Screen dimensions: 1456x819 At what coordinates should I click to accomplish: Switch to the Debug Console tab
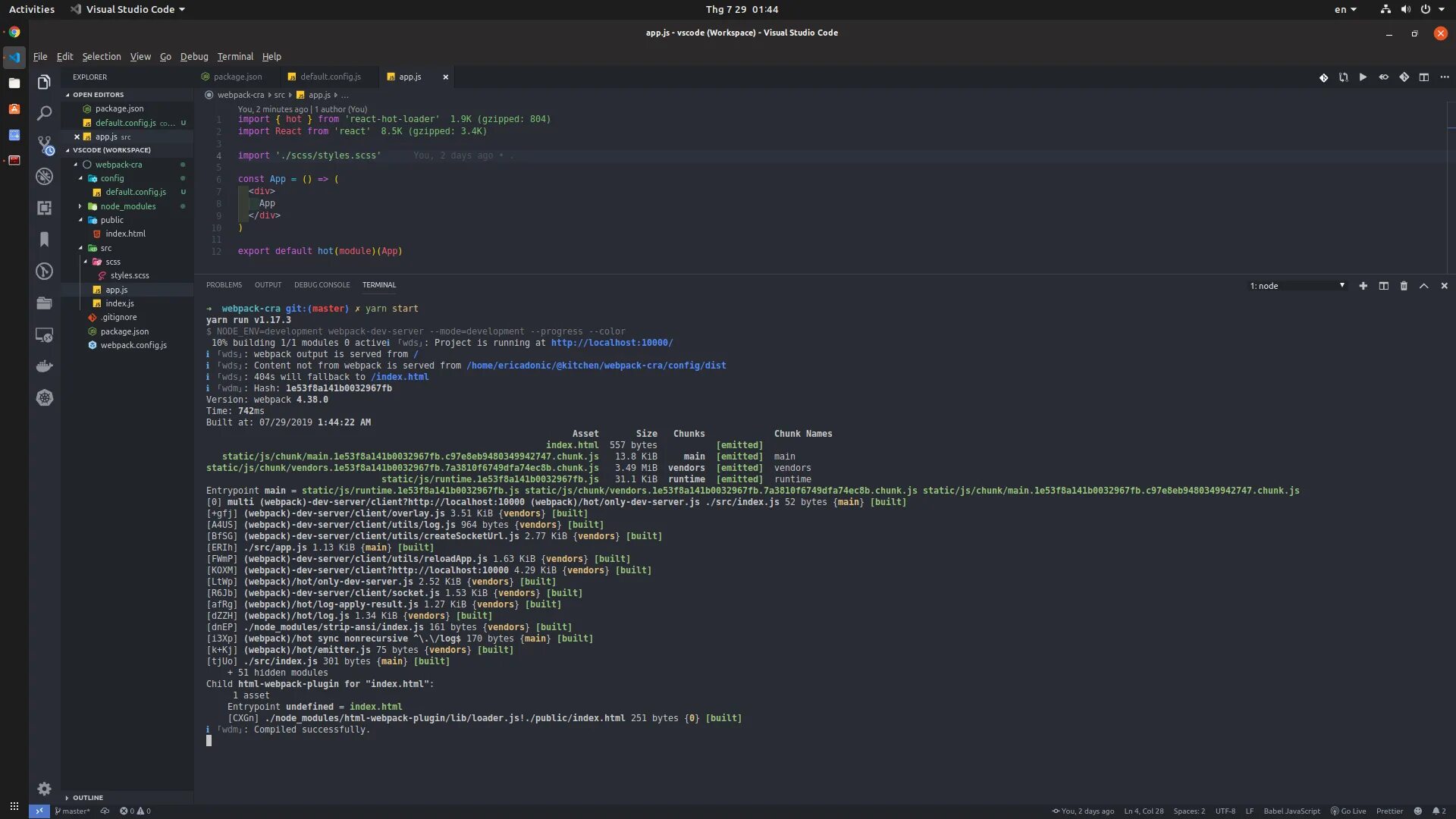point(322,285)
